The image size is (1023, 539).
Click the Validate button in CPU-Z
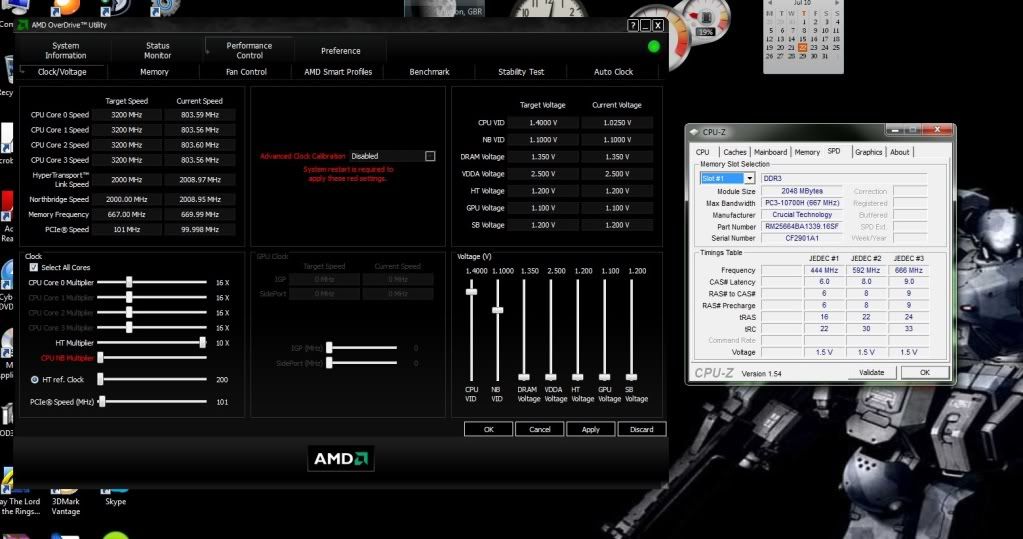872,373
